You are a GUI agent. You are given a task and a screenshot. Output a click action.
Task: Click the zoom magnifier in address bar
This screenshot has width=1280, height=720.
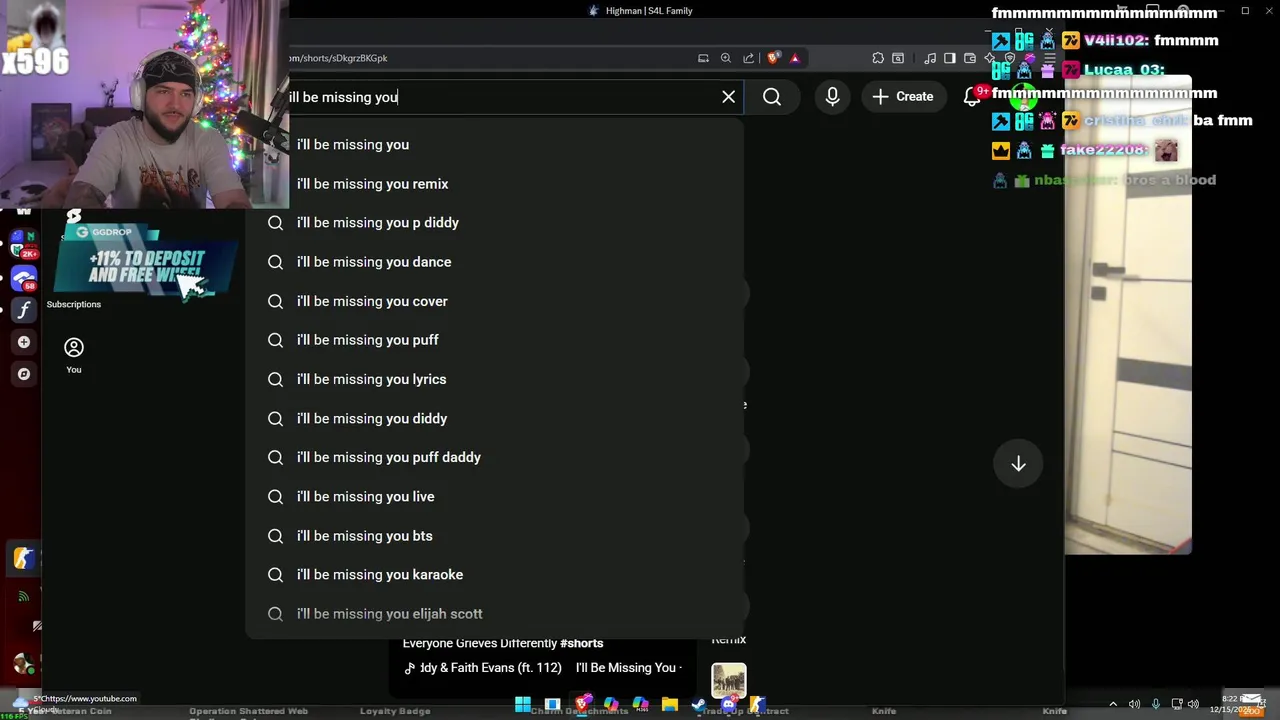coord(726,58)
